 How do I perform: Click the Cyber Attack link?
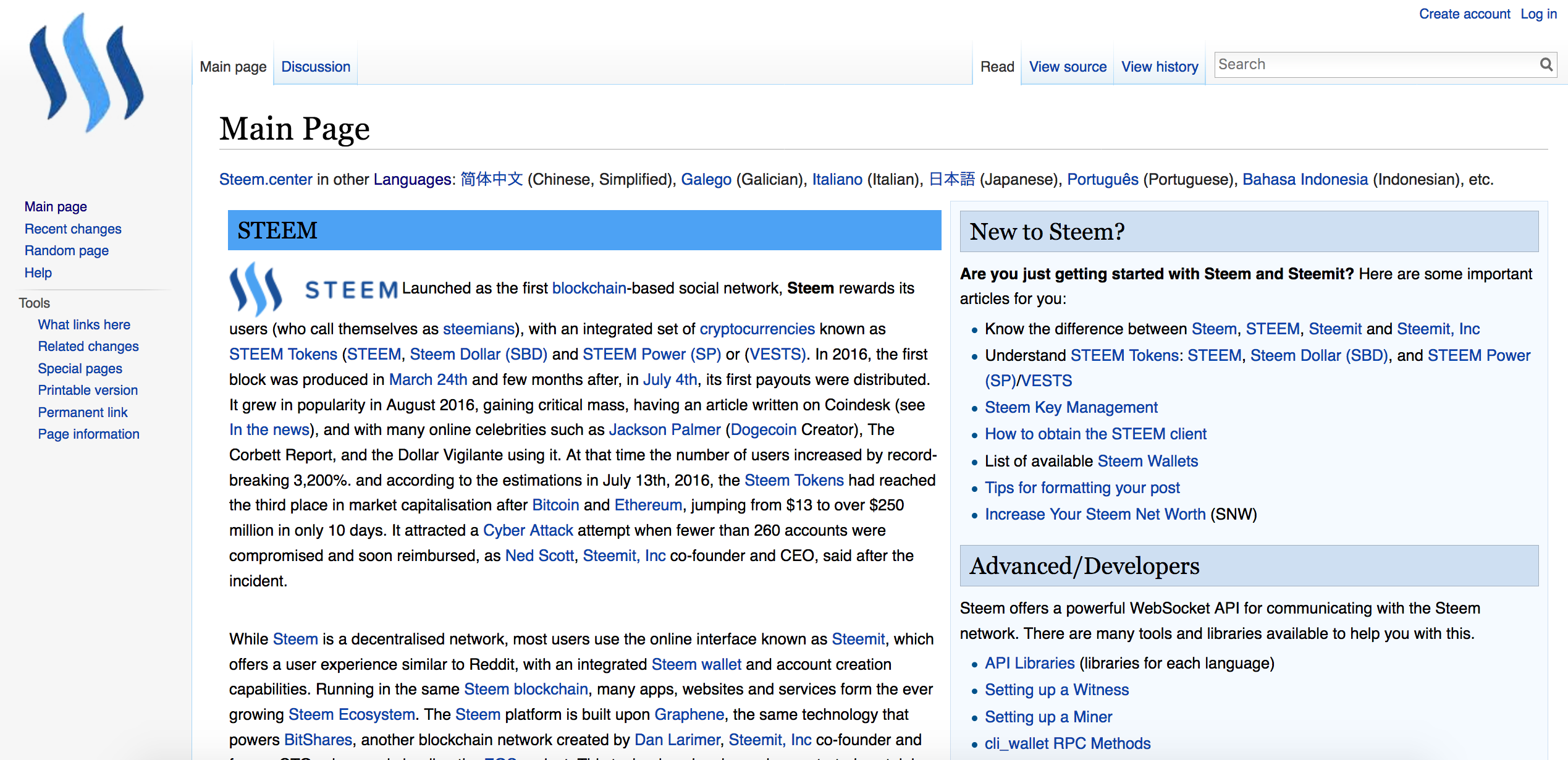(528, 530)
